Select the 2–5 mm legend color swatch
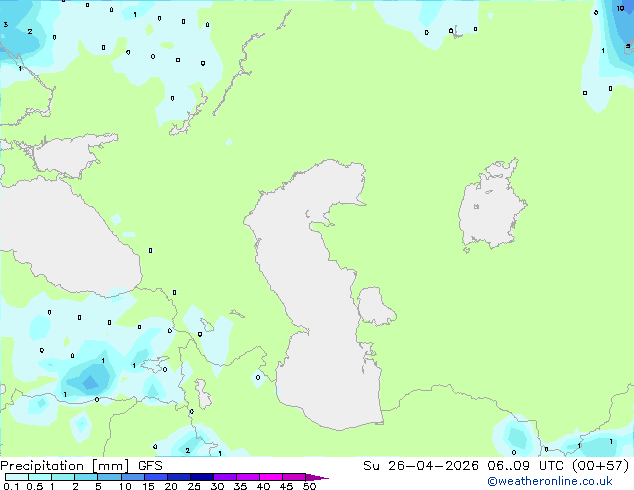 point(86,477)
